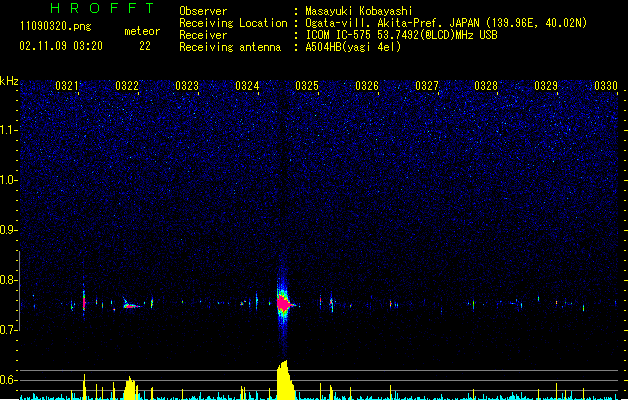Click the 0328 time marker
Viewport: 629px width, 400px height.
coord(486,86)
